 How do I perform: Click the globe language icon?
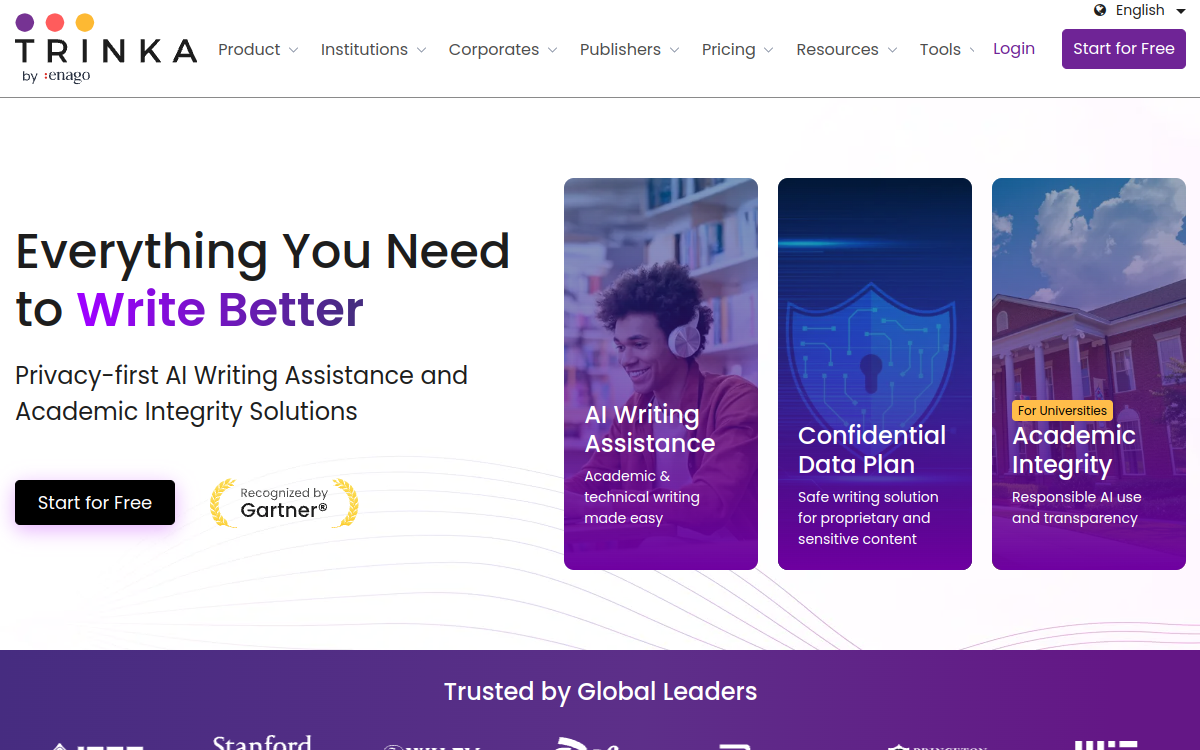point(1100,10)
